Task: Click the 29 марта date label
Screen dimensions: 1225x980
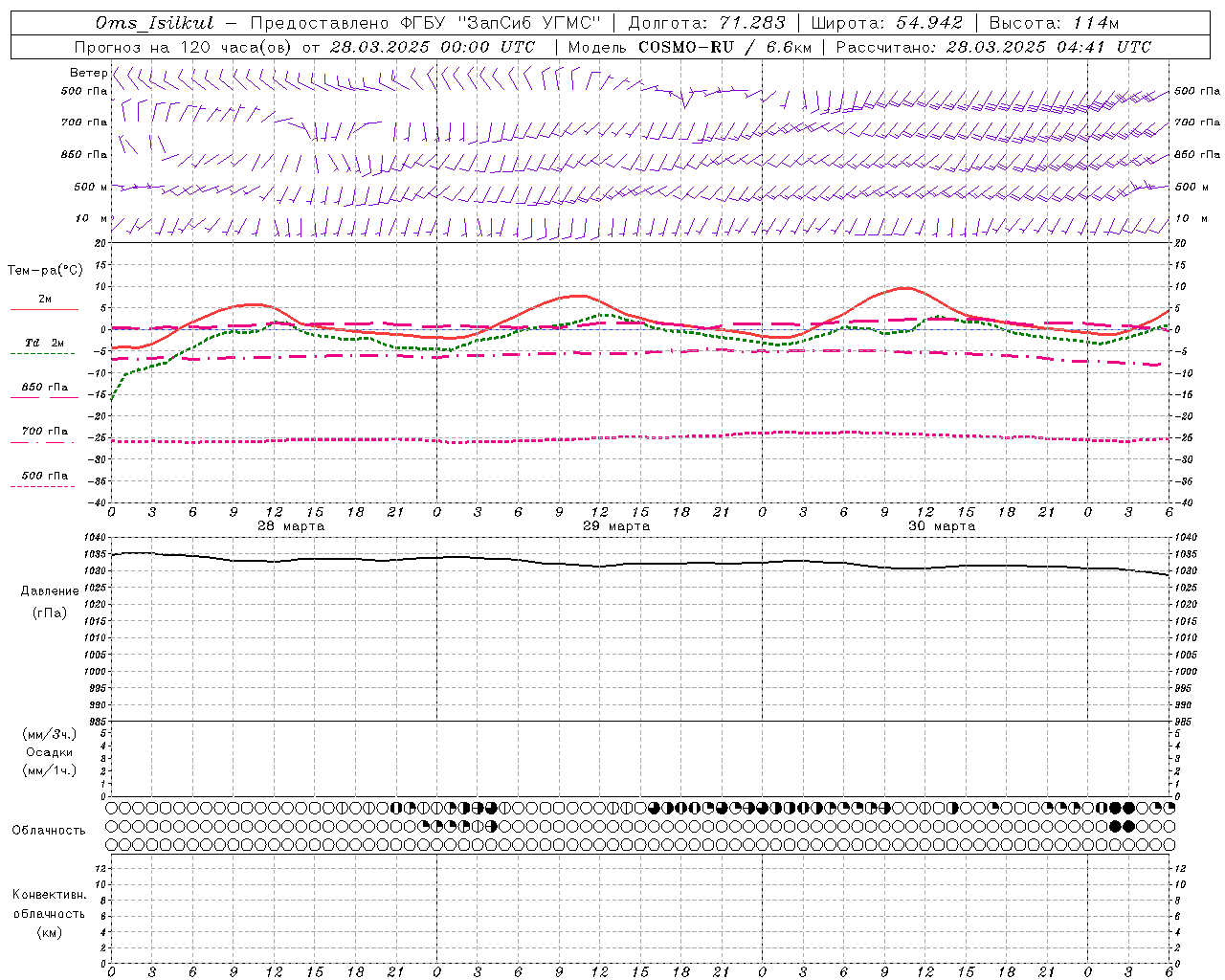Action: pos(616,526)
